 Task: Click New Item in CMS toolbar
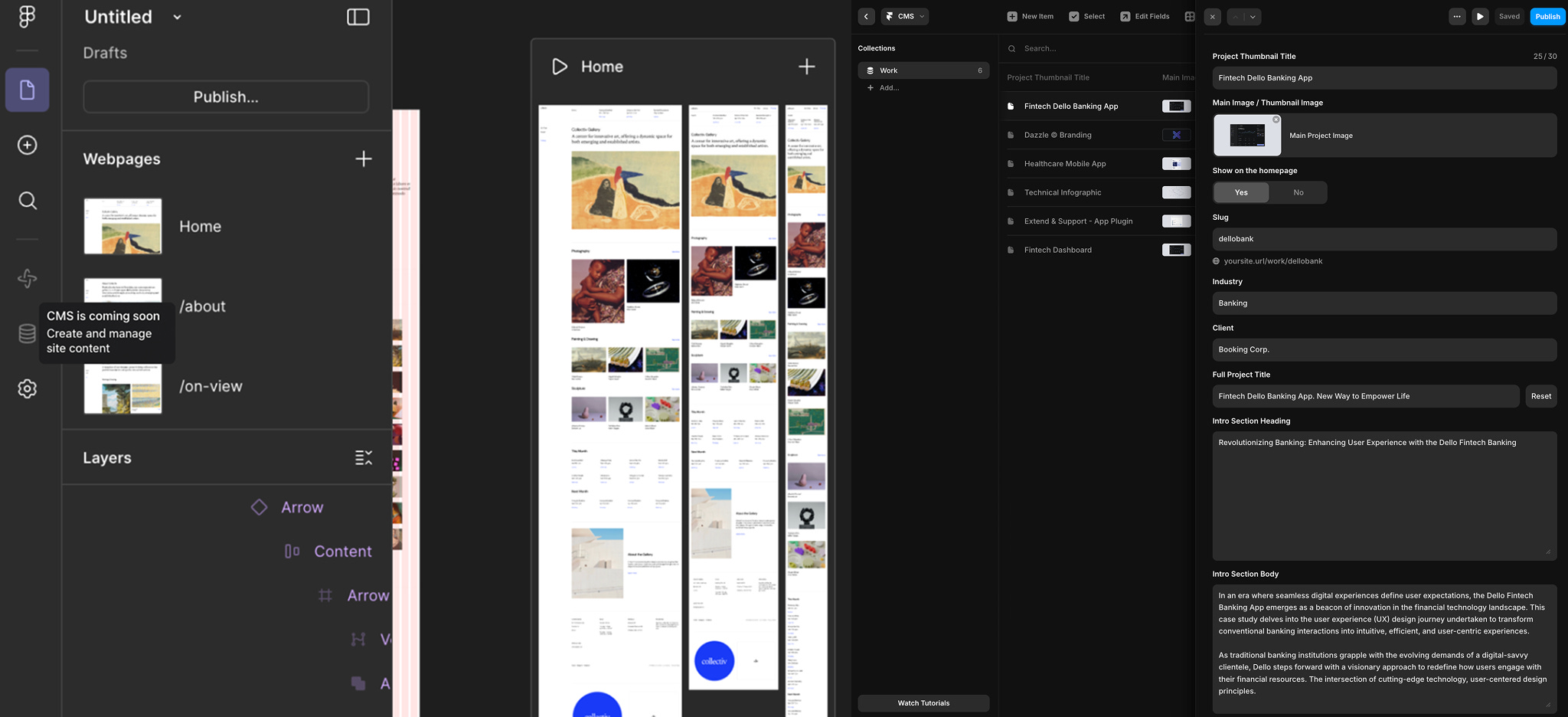point(1031,16)
